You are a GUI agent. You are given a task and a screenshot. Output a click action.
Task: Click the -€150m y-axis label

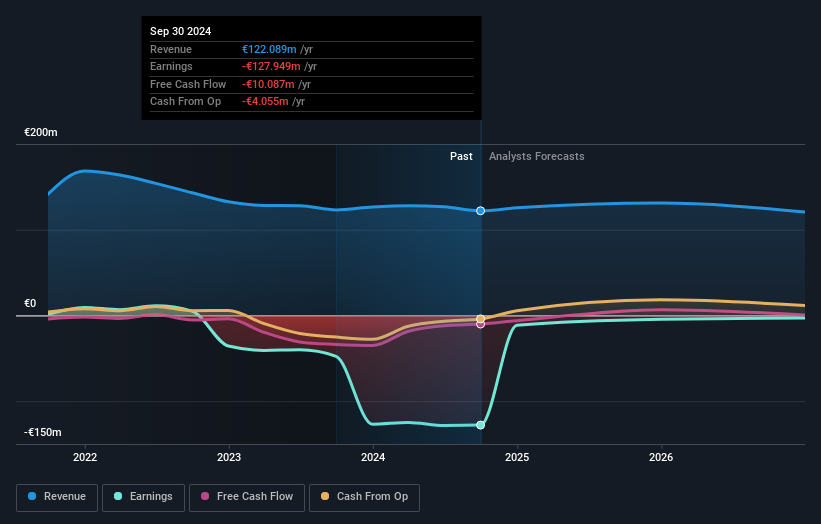coord(42,432)
